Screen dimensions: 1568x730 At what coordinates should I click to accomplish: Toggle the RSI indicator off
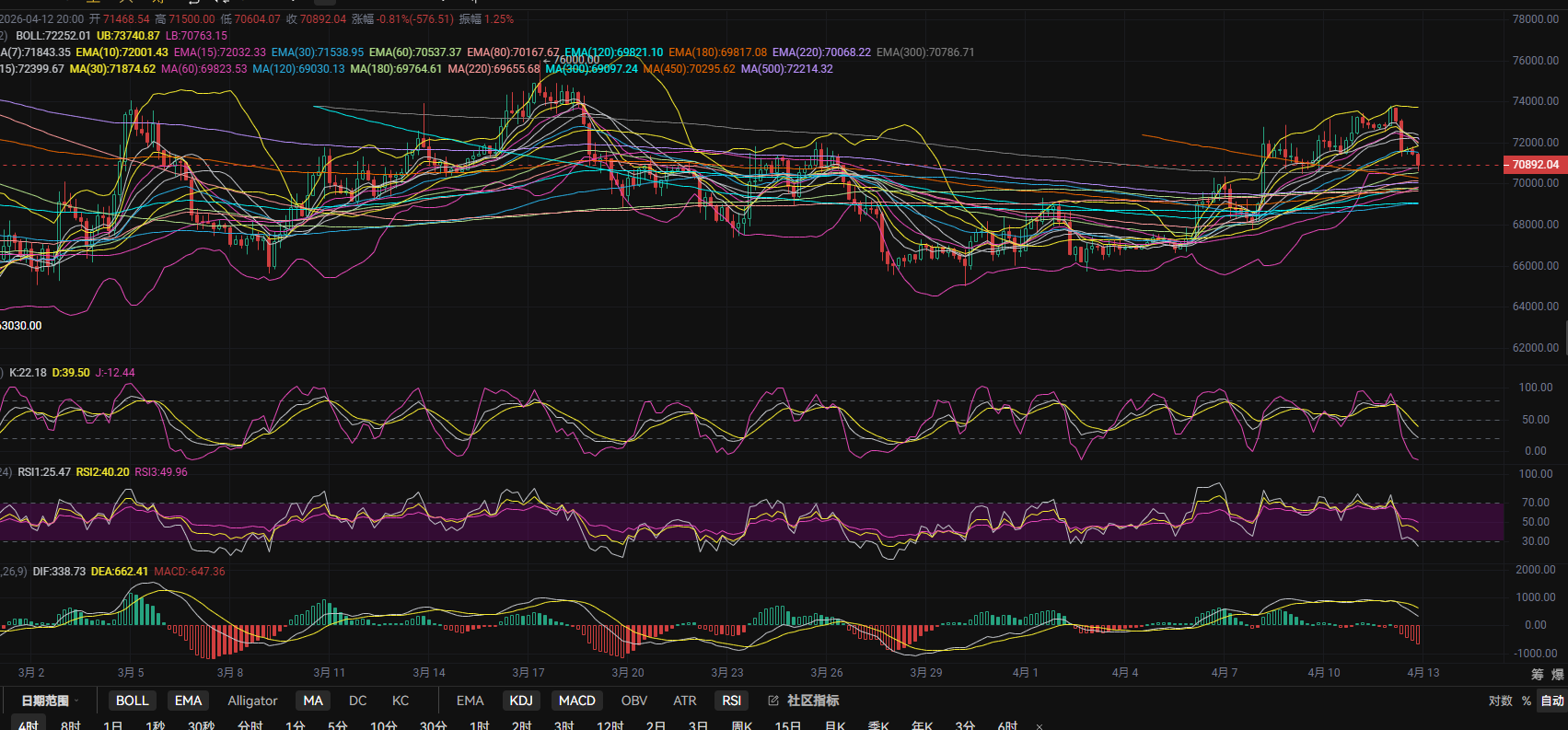(x=731, y=701)
